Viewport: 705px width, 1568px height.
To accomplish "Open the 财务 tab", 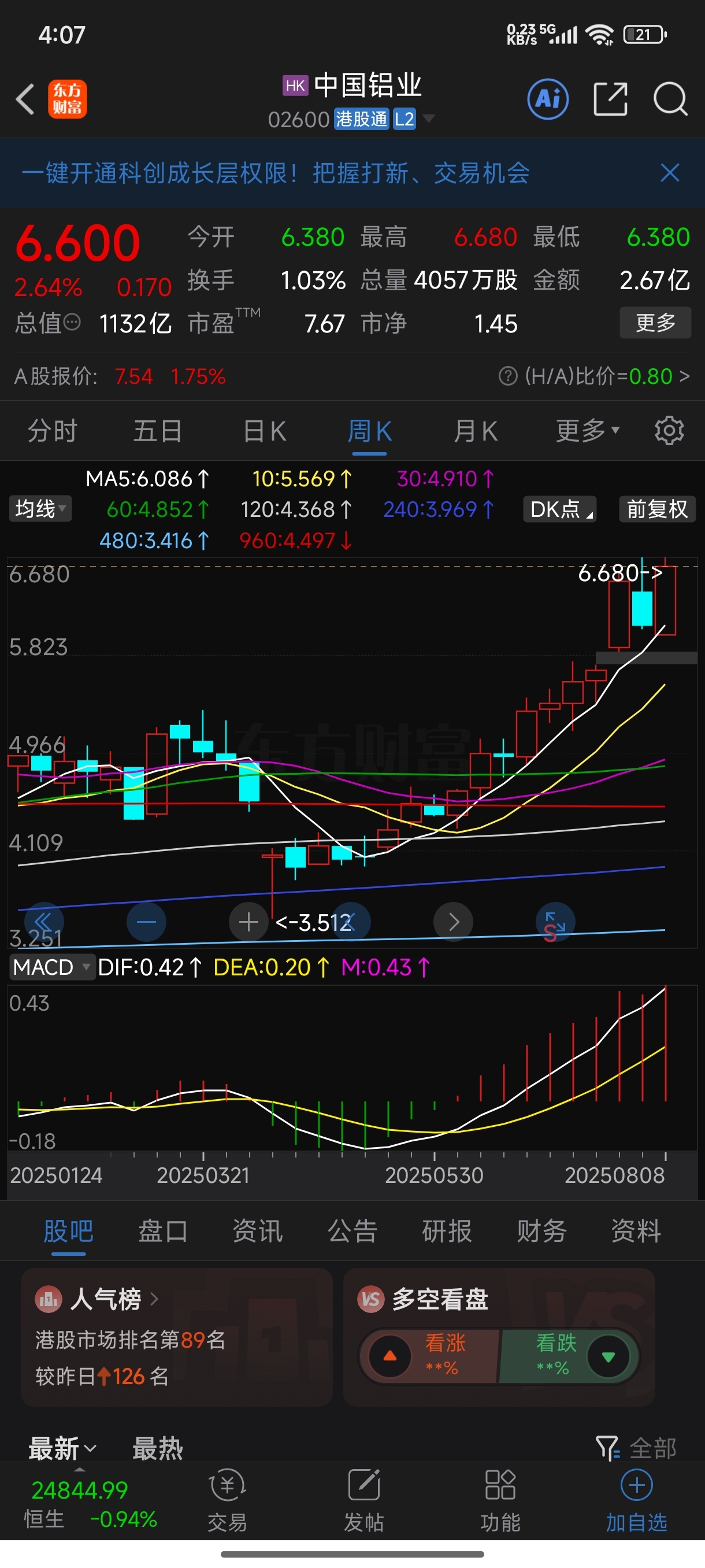I will 541,1230.
